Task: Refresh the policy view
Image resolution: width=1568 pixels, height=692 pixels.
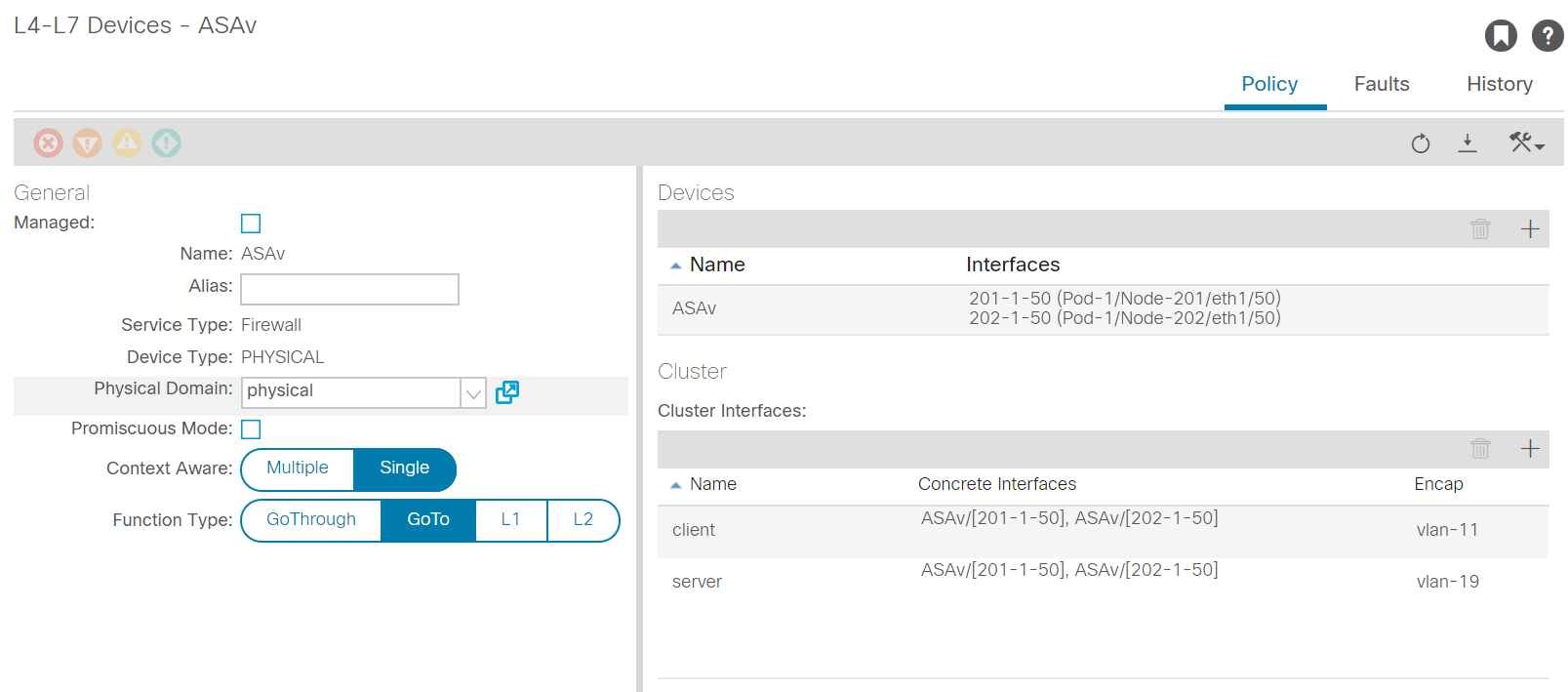Action: (x=1421, y=143)
